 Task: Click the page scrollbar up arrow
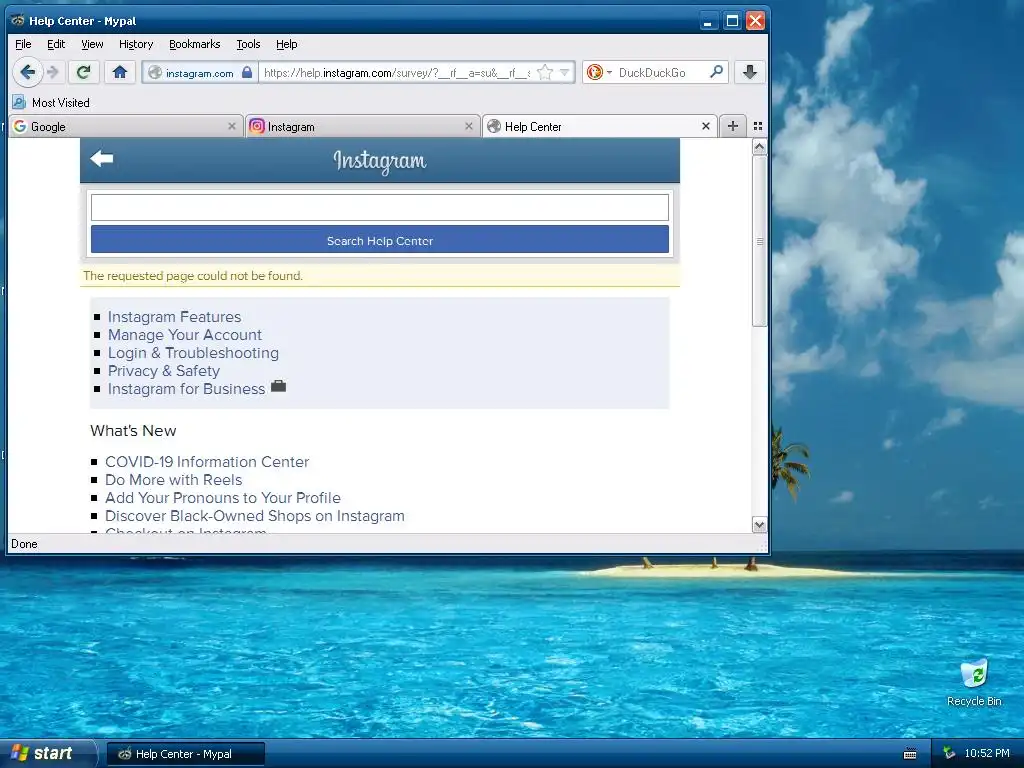[x=759, y=148]
